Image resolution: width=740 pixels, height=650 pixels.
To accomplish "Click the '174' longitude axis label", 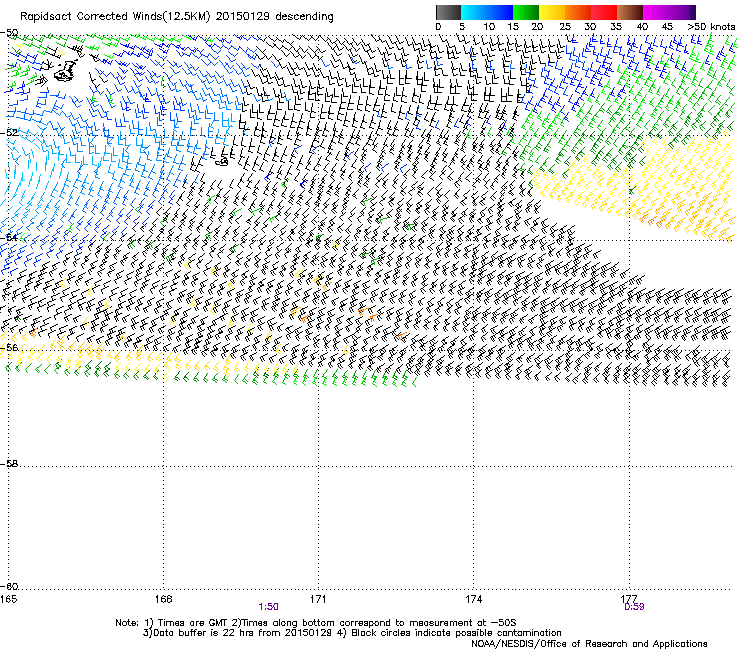I will [x=473, y=599].
